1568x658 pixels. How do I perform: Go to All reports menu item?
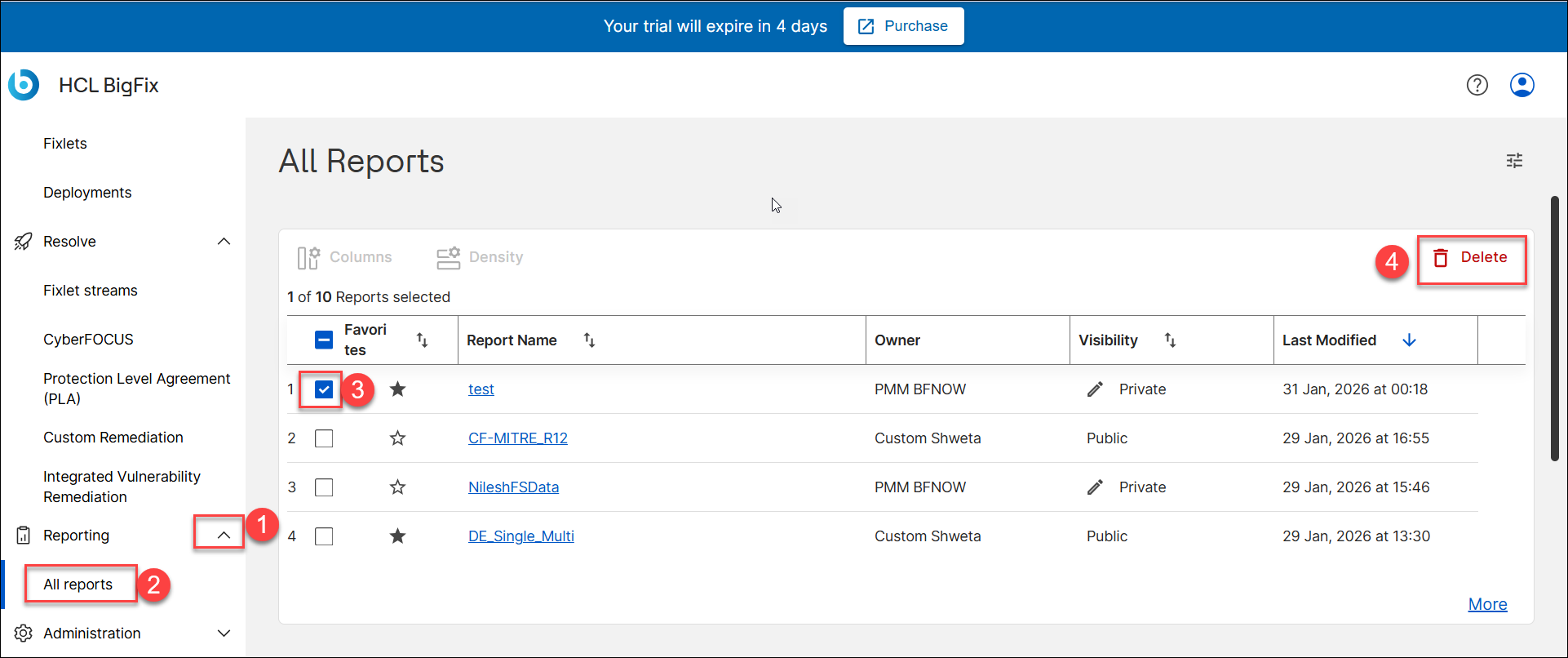tap(78, 585)
